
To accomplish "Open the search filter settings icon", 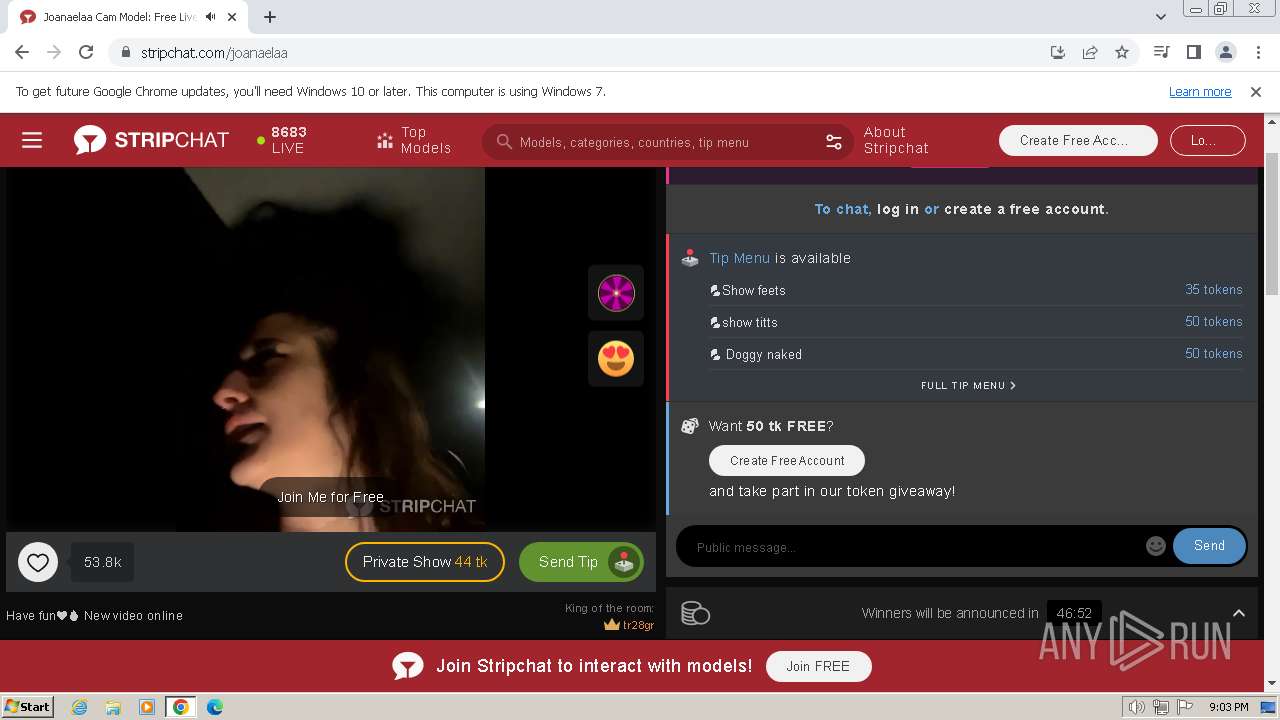I will (x=834, y=142).
